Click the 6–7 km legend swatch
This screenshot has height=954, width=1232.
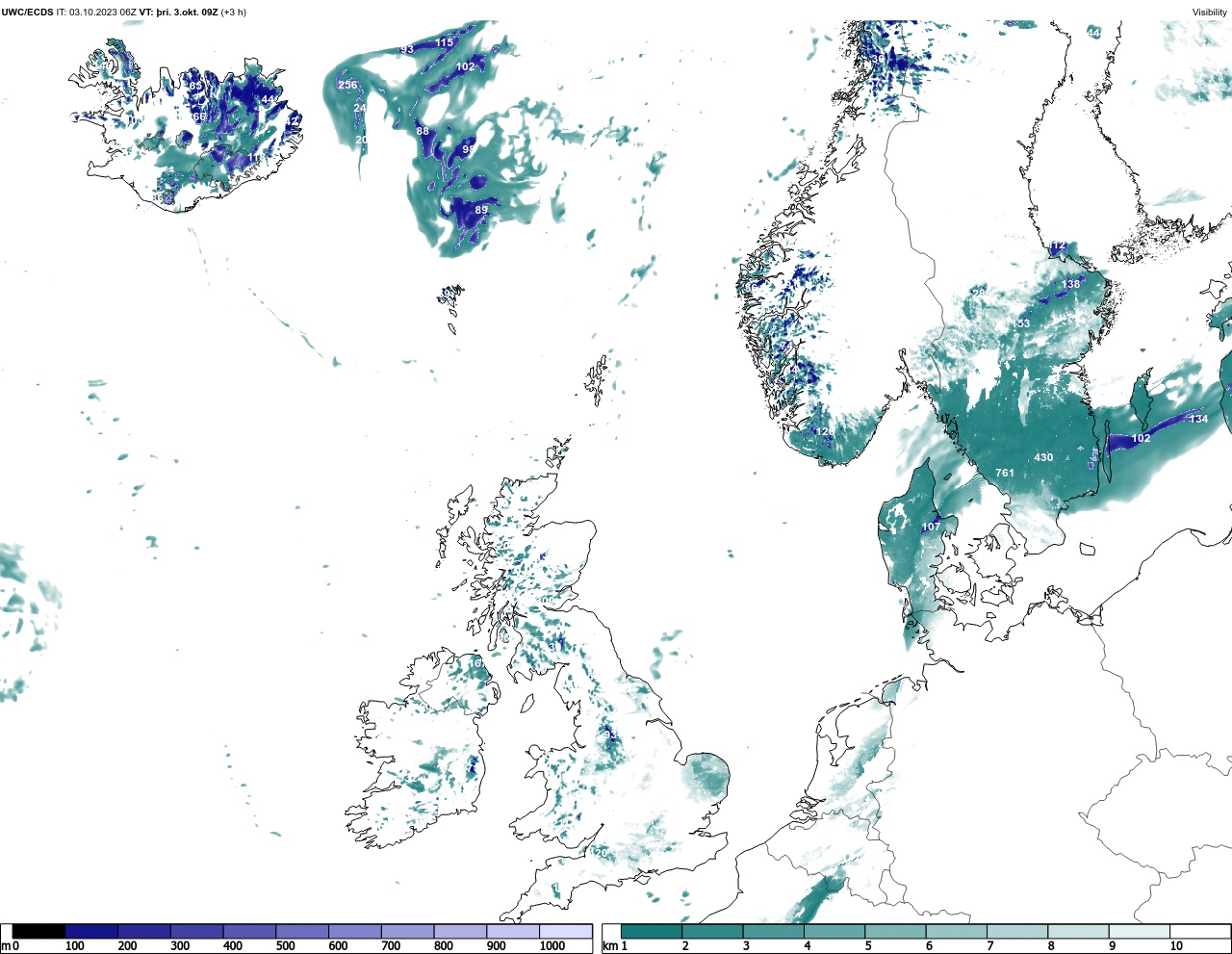tap(957, 931)
